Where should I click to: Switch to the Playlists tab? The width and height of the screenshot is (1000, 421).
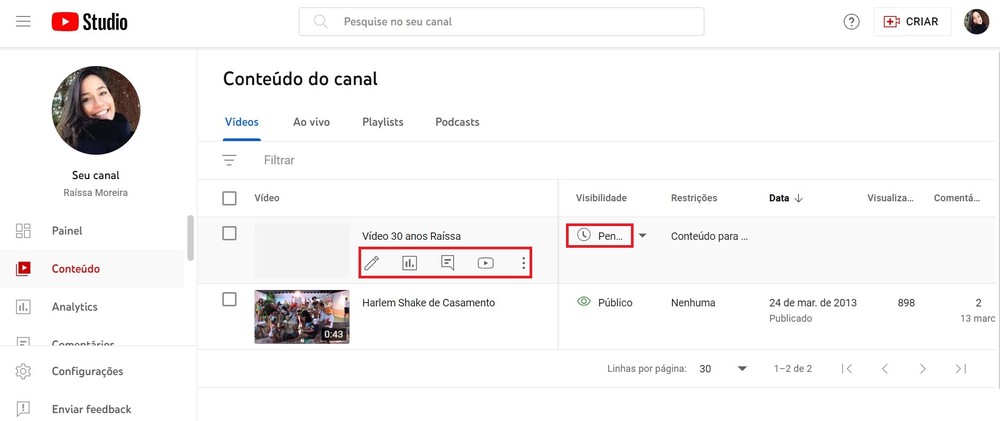[383, 122]
